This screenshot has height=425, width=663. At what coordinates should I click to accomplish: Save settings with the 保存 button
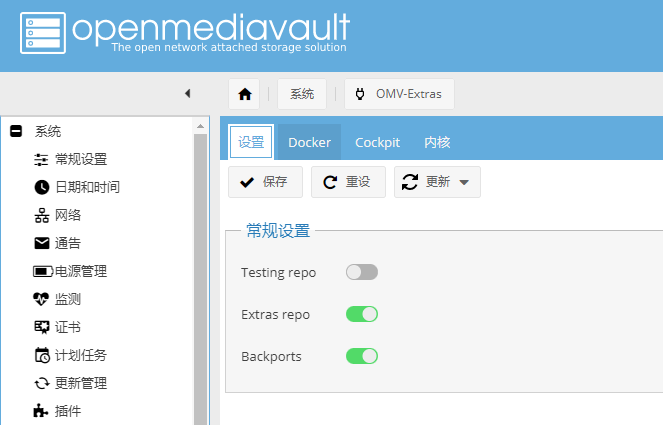coord(266,182)
